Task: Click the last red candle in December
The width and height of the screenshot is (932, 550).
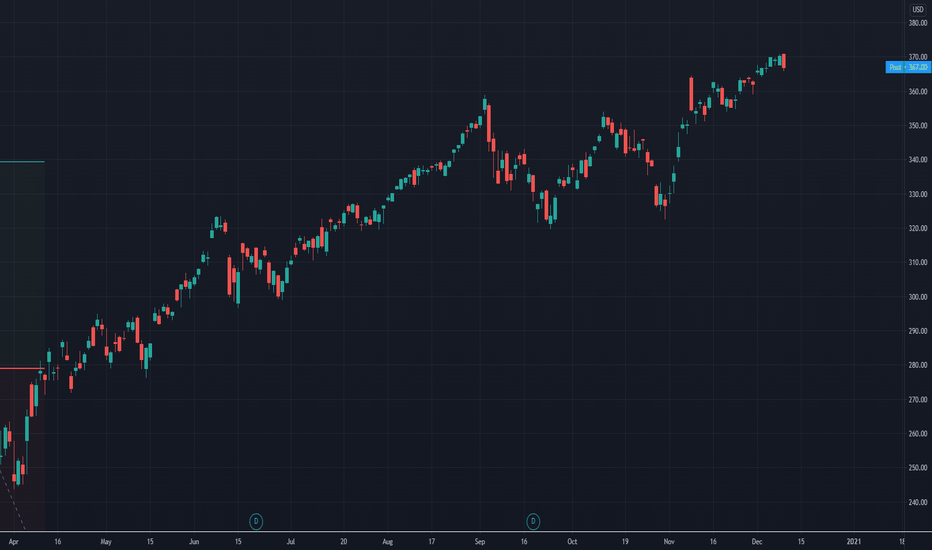Action: [x=784, y=61]
